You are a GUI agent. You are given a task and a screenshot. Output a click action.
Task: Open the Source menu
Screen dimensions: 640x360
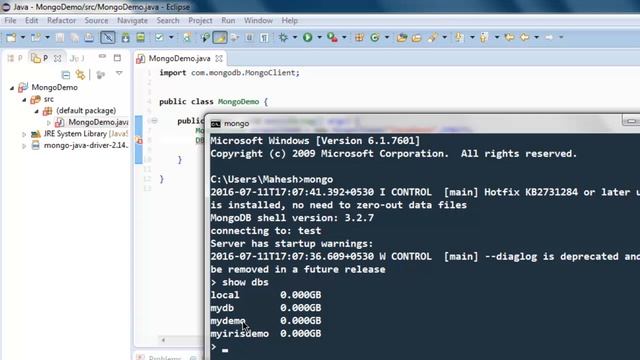(x=96, y=20)
